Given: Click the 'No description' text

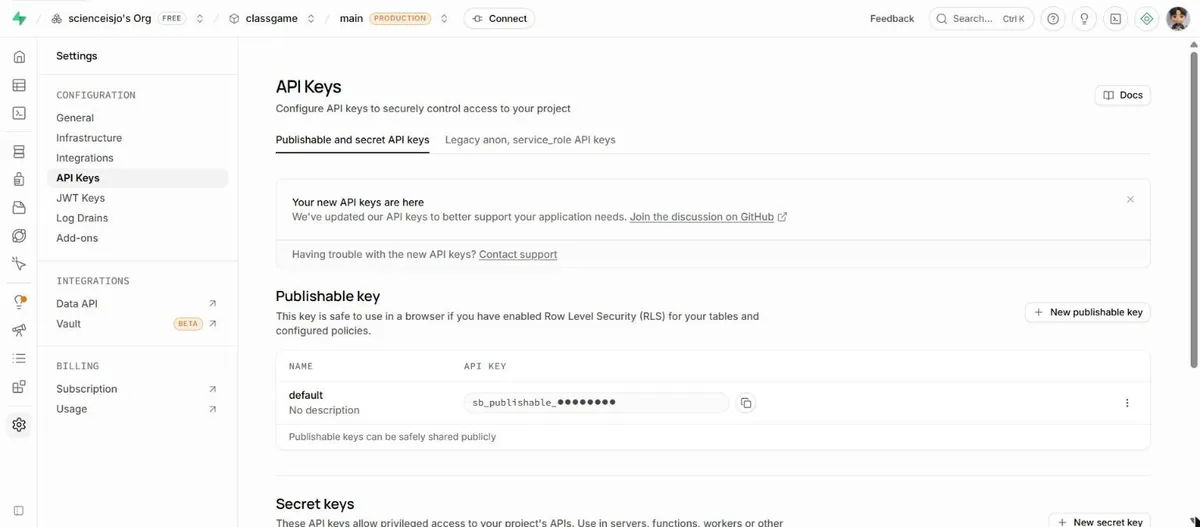Looking at the screenshot, I should tap(324, 410).
